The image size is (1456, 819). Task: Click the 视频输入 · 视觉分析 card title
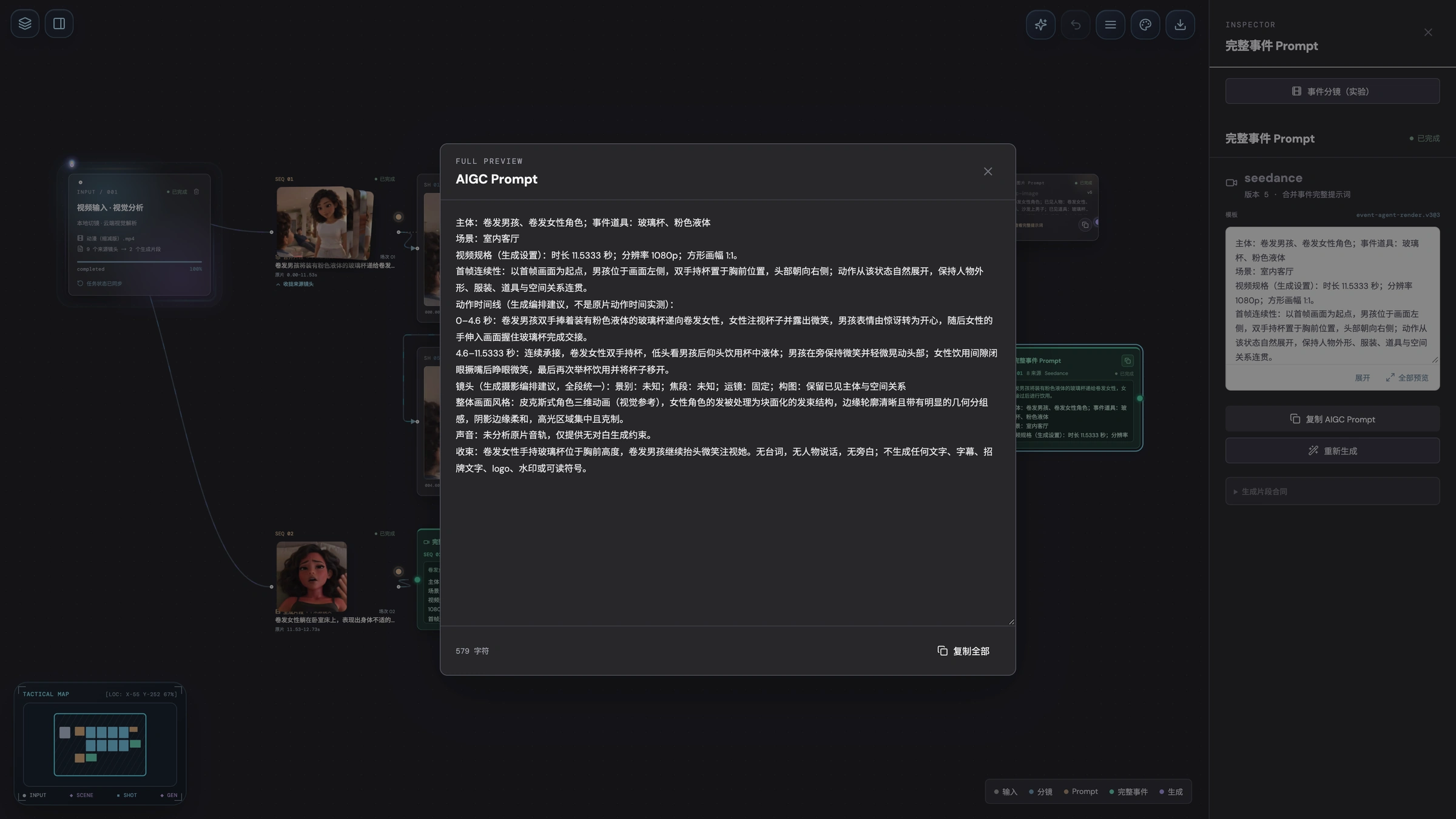(110, 207)
